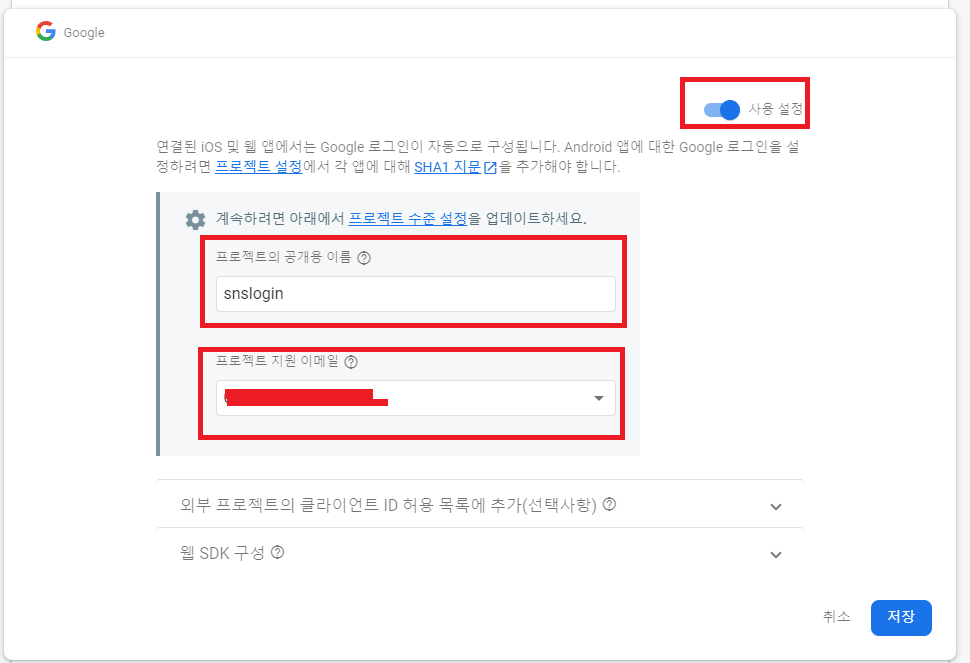The height and width of the screenshot is (663, 970).
Task: Expand the 웹 SDK 구성 section
Action: coord(479,553)
